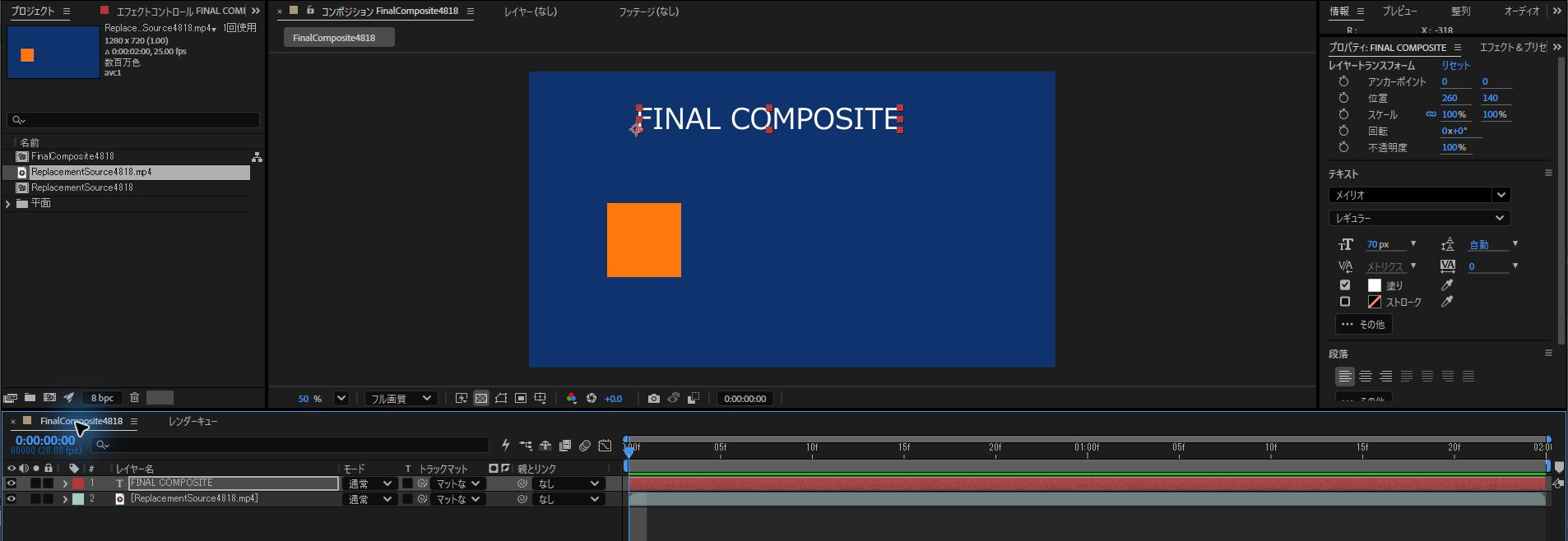Show the last snapshot in the viewer
This screenshot has height=541, width=1568.
coord(674,399)
